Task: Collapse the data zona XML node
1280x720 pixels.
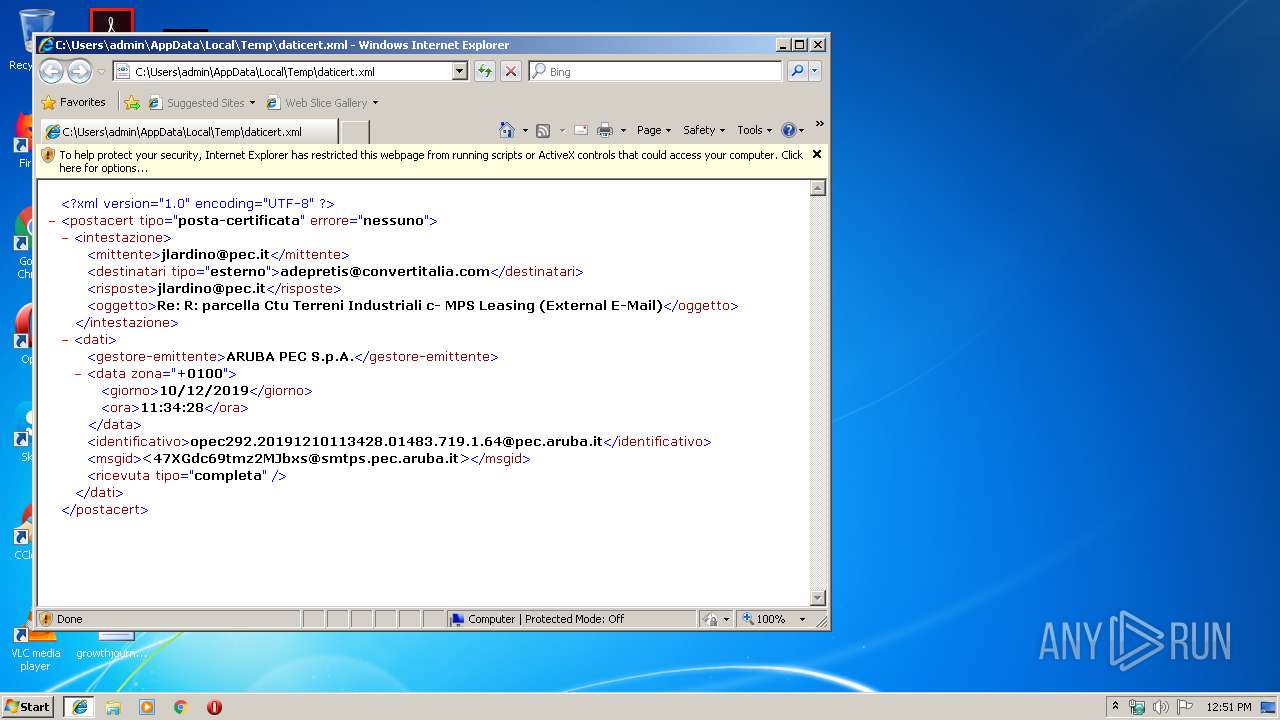Action: tap(78, 374)
